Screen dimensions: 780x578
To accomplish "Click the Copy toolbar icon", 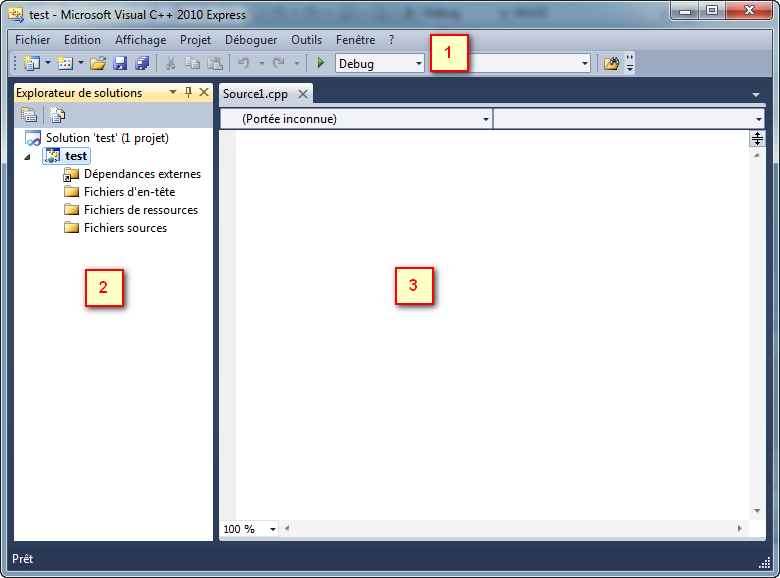I will pos(192,63).
